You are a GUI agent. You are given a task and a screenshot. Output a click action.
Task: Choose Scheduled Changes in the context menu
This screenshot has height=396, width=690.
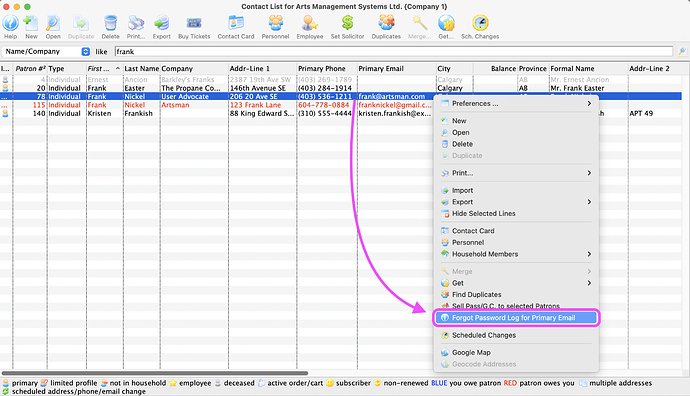pyautogui.click(x=516, y=335)
